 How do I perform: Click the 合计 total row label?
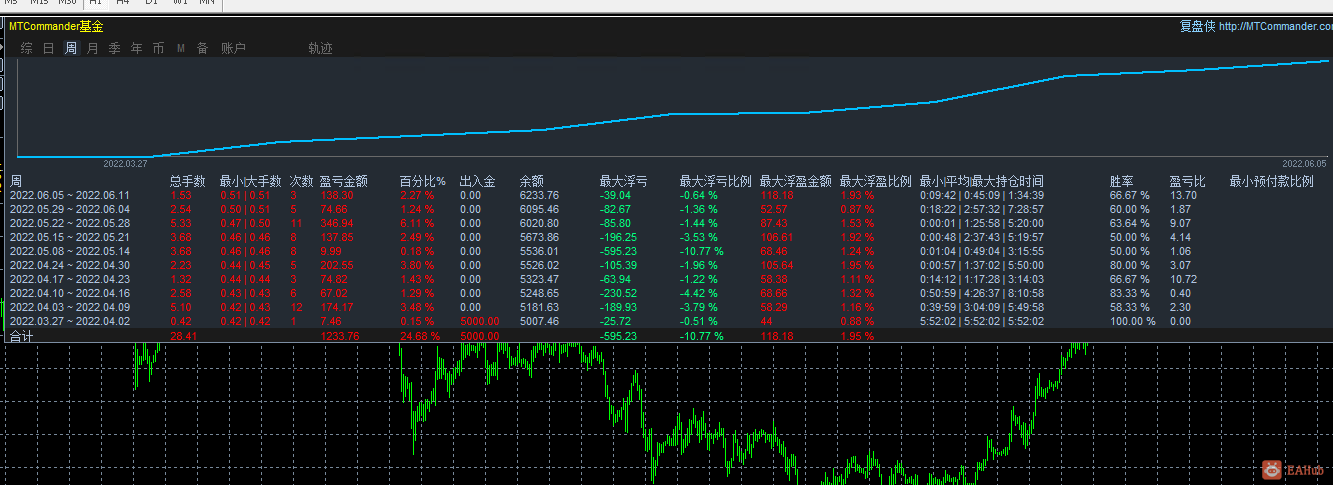21,337
